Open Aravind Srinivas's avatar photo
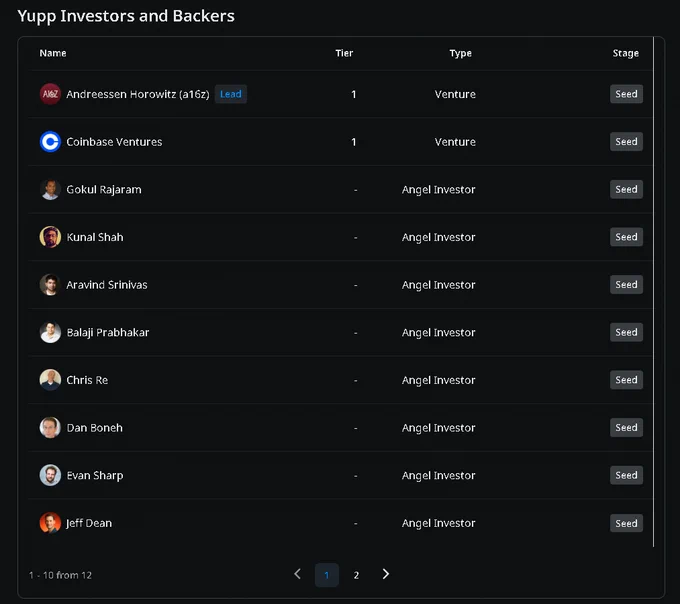The image size is (680, 604). pos(50,285)
